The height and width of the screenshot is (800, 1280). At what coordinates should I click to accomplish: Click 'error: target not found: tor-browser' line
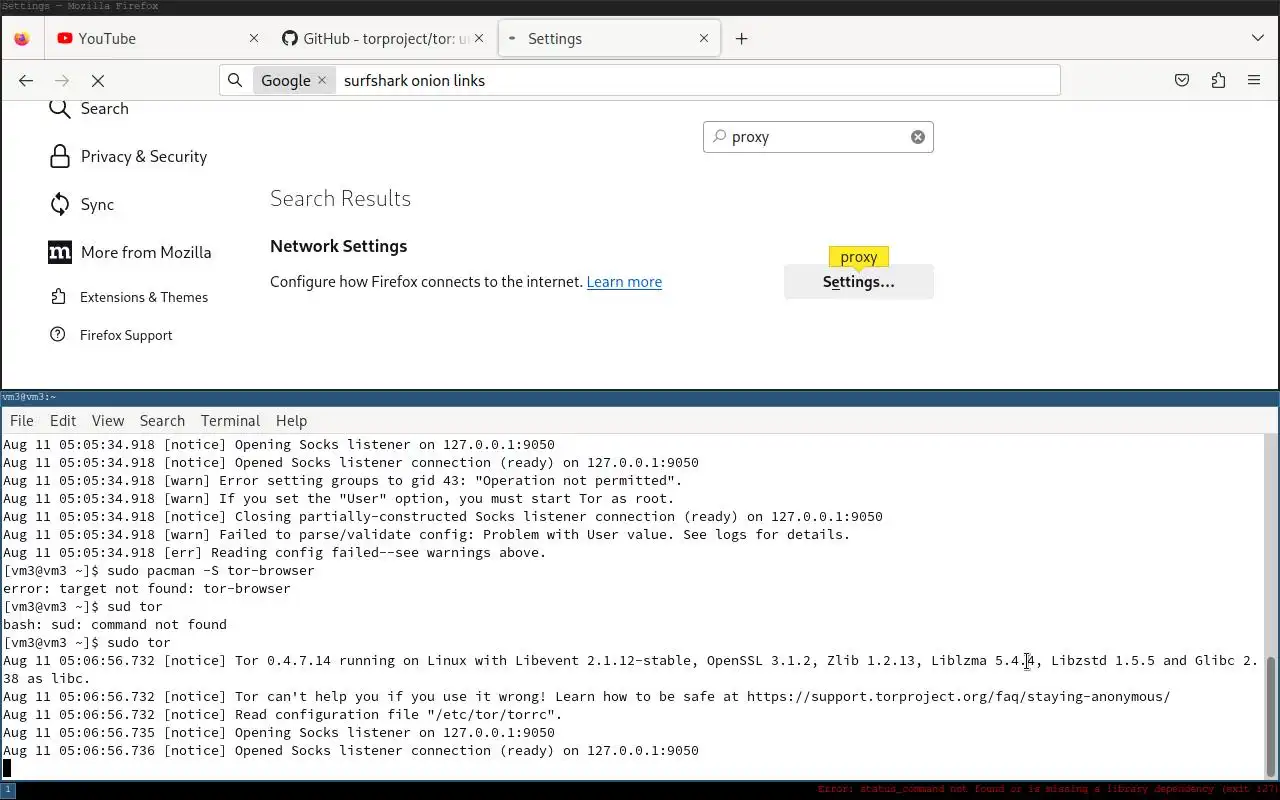pos(147,588)
